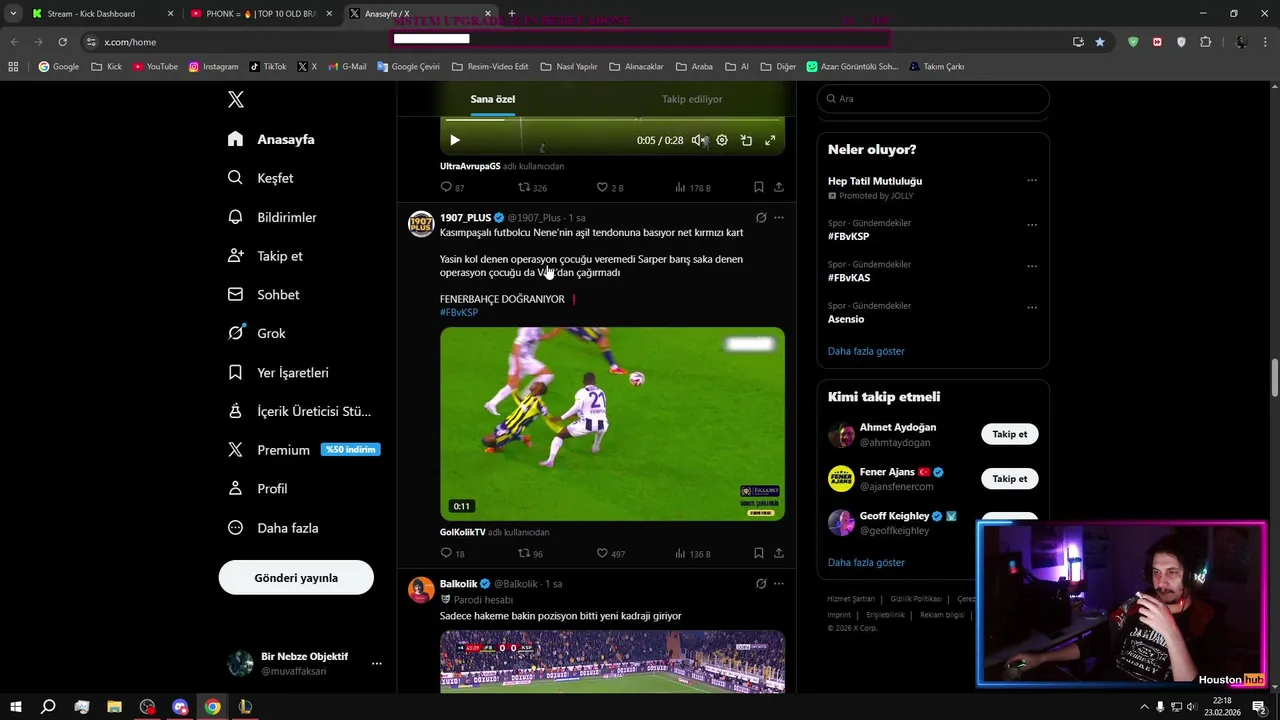This screenshot has width=1280, height=720.
Task: Bookmark the UltraAvrupaGS video post
Action: point(759,187)
